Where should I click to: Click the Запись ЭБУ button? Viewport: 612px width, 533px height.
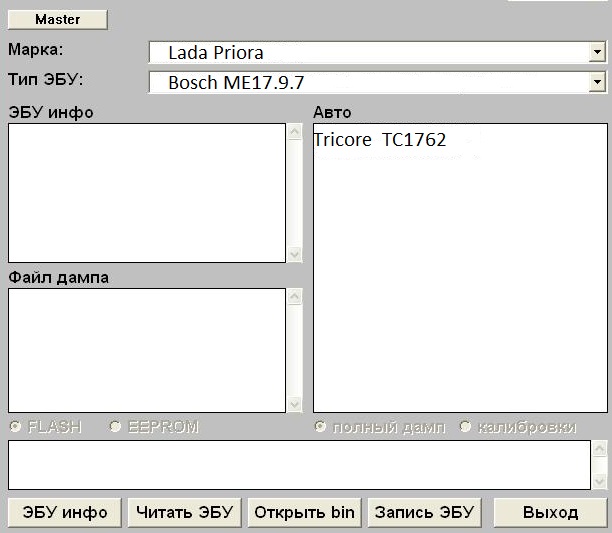click(425, 512)
